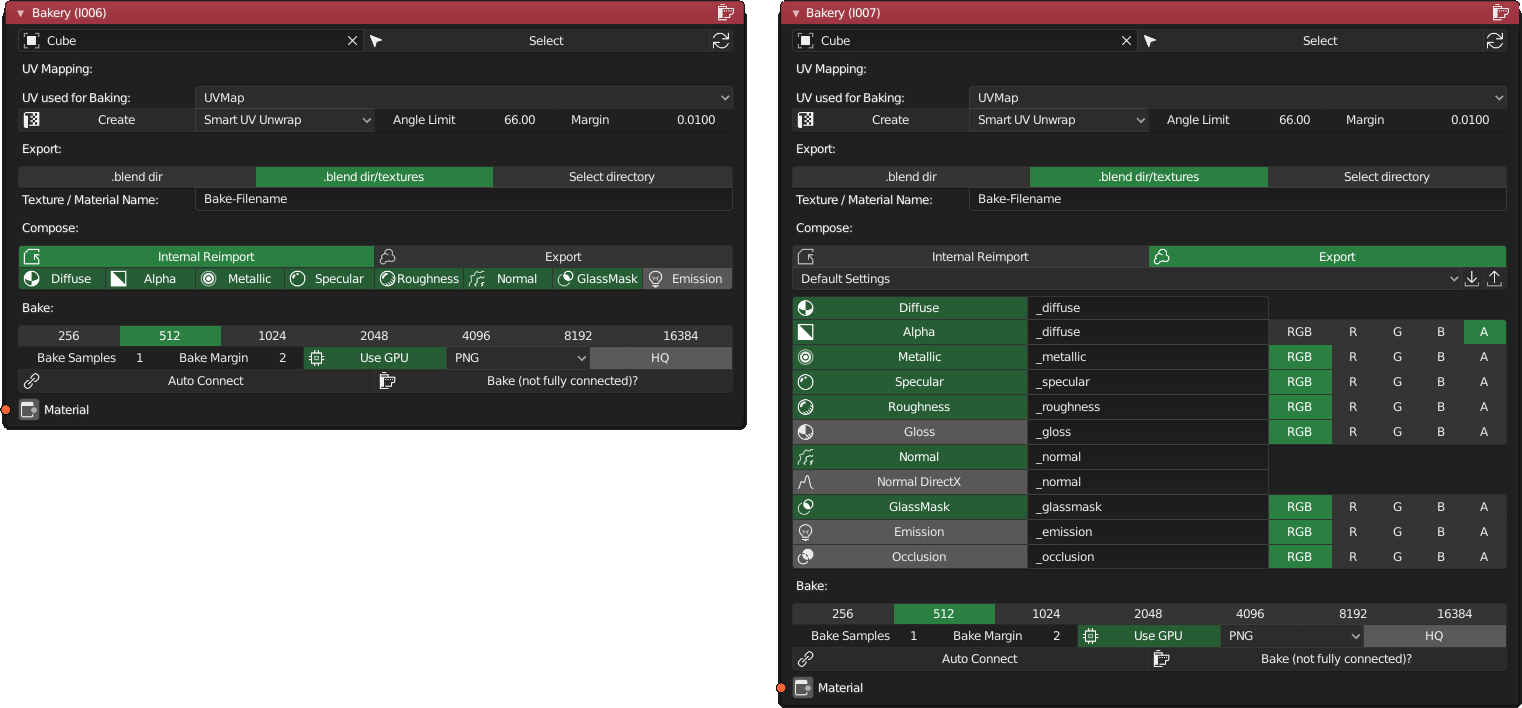The image size is (1522, 708).
Task: Click the Bake Samples slider in Bakery (I007)
Action: point(864,636)
